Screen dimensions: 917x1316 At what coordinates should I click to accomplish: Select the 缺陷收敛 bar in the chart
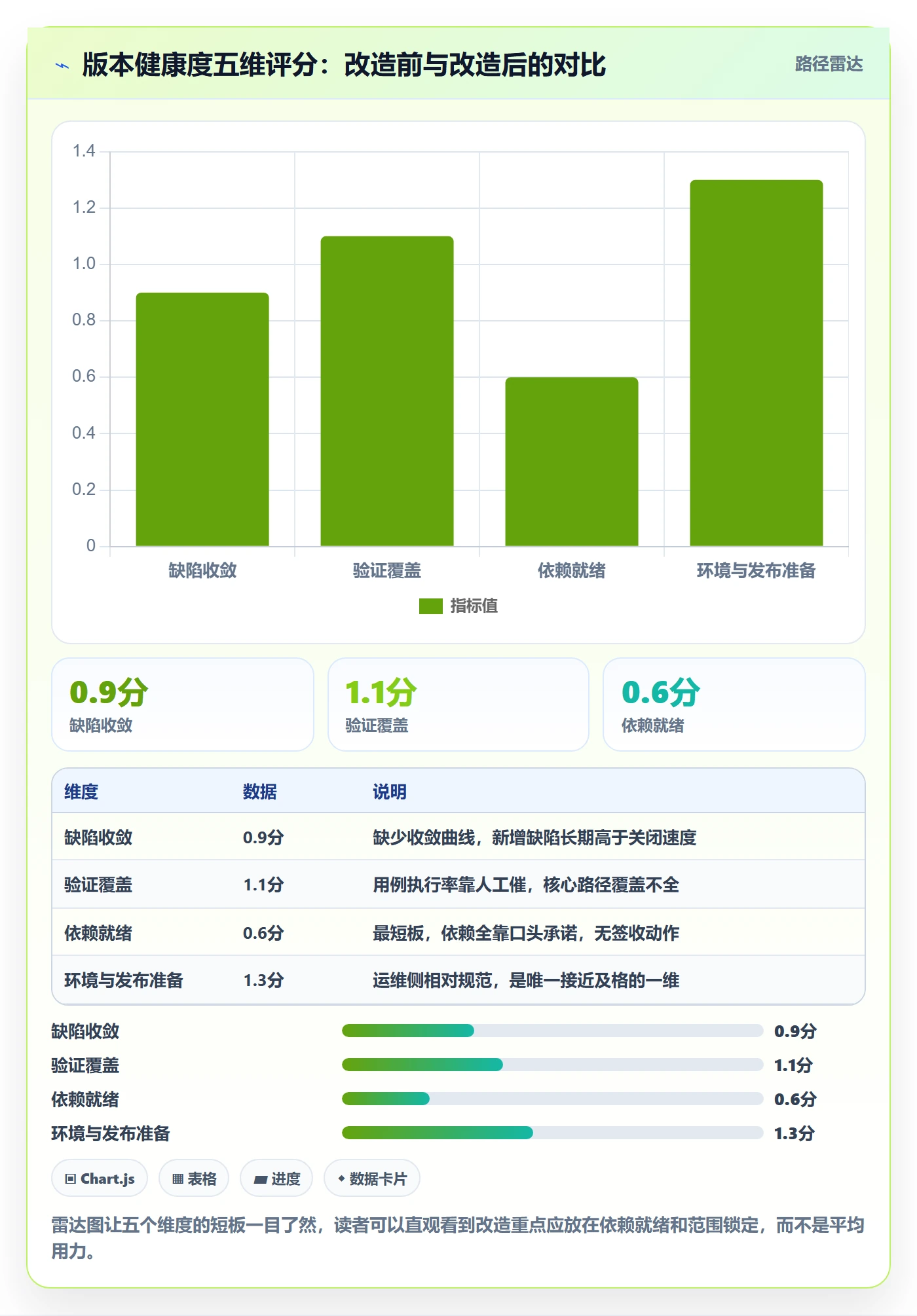click(202, 419)
